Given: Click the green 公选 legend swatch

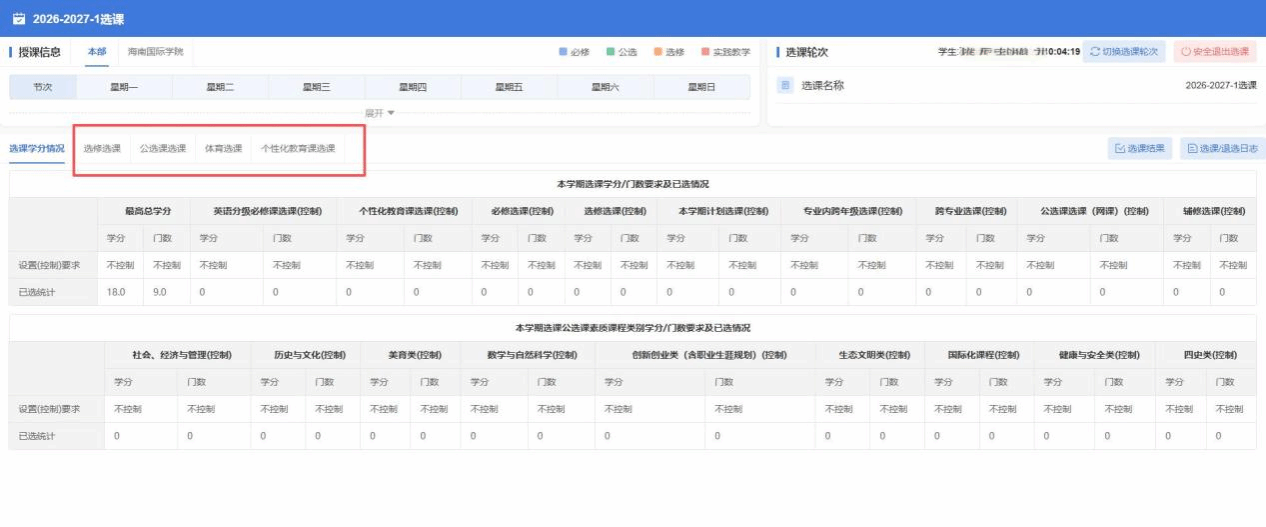Looking at the screenshot, I should point(610,51).
